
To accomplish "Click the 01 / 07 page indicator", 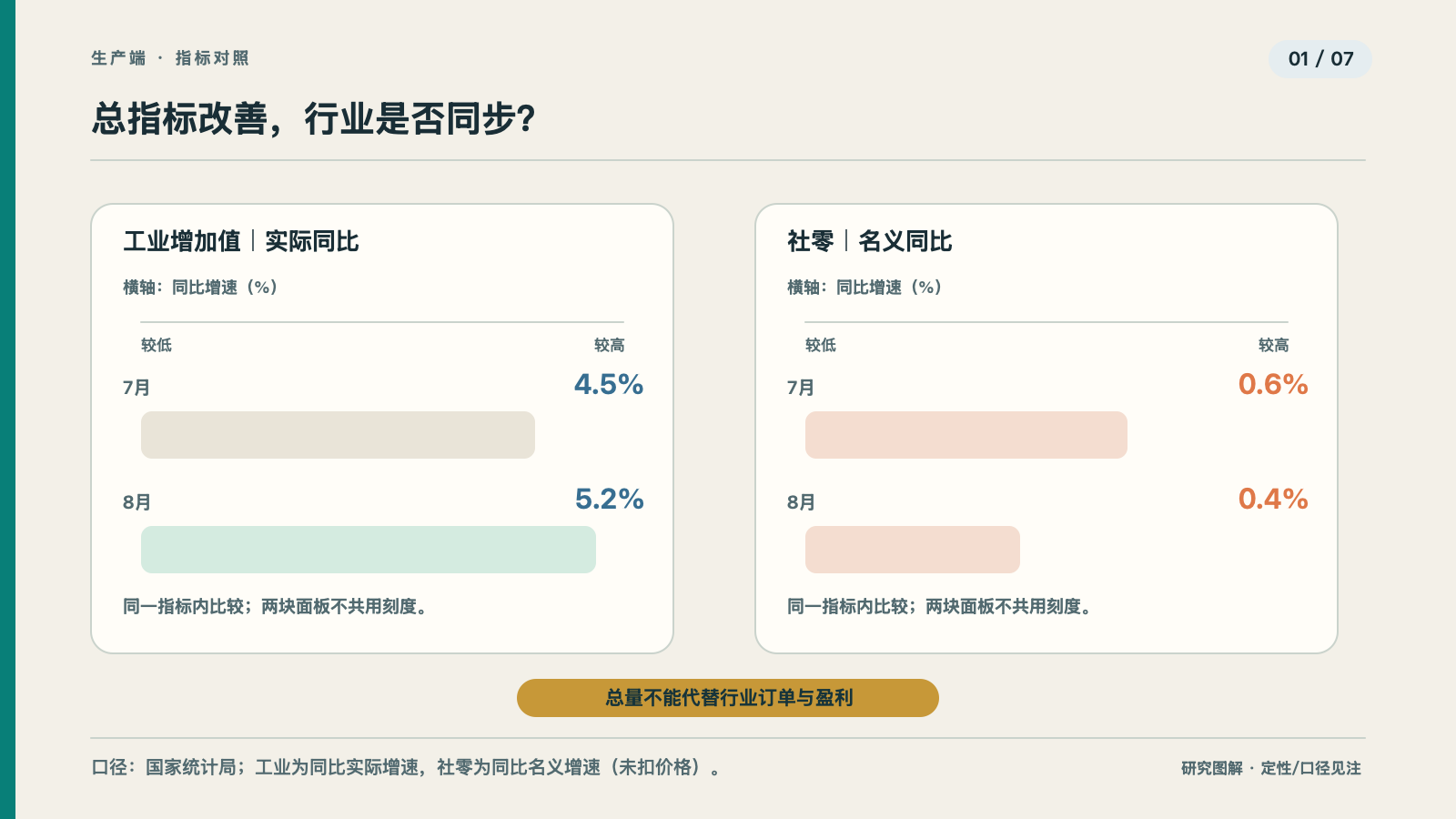I will [1320, 59].
